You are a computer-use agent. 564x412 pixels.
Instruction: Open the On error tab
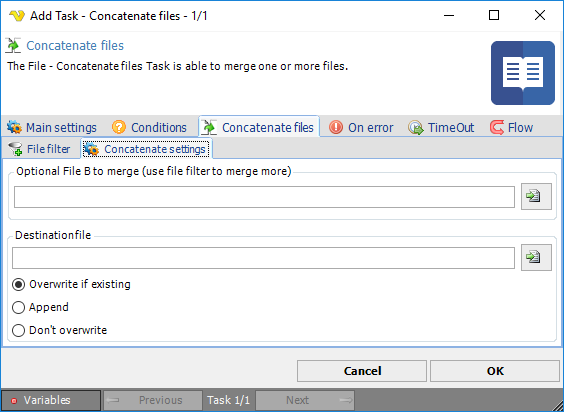[x=361, y=127]
